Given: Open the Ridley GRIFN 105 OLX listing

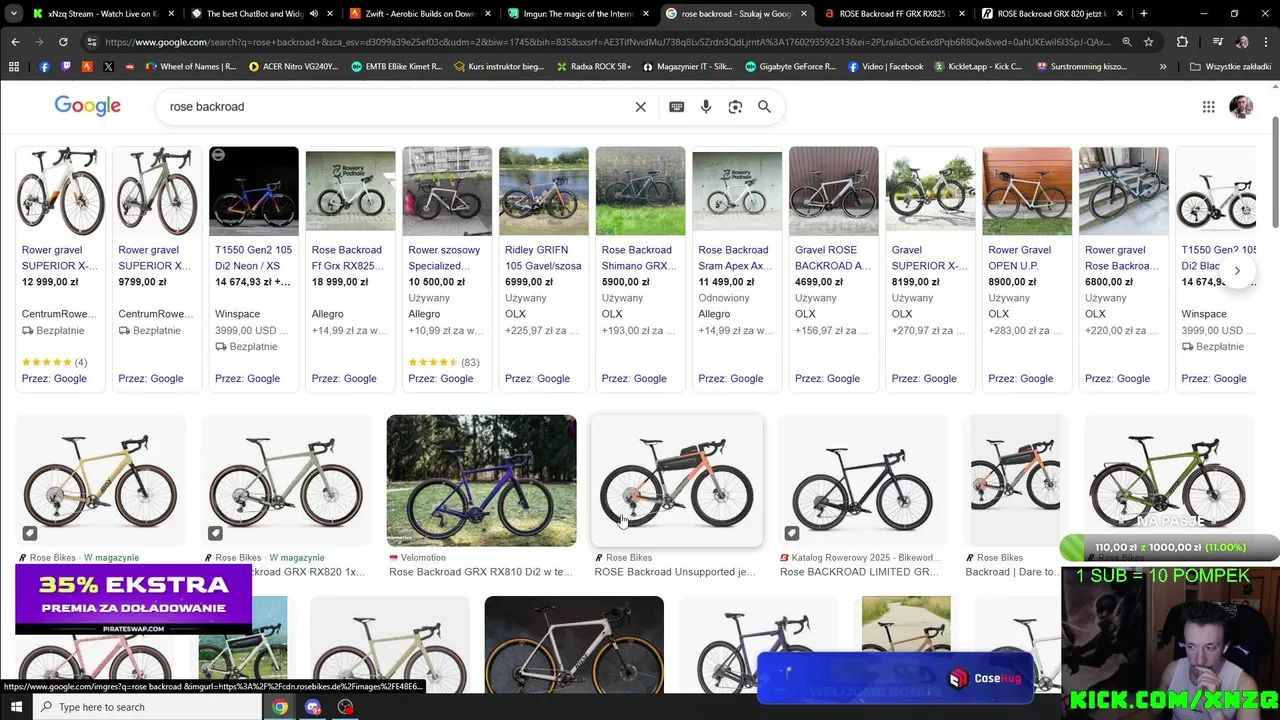Looking at the screenshot, I should pyautogui.click(x=543, y=268).
